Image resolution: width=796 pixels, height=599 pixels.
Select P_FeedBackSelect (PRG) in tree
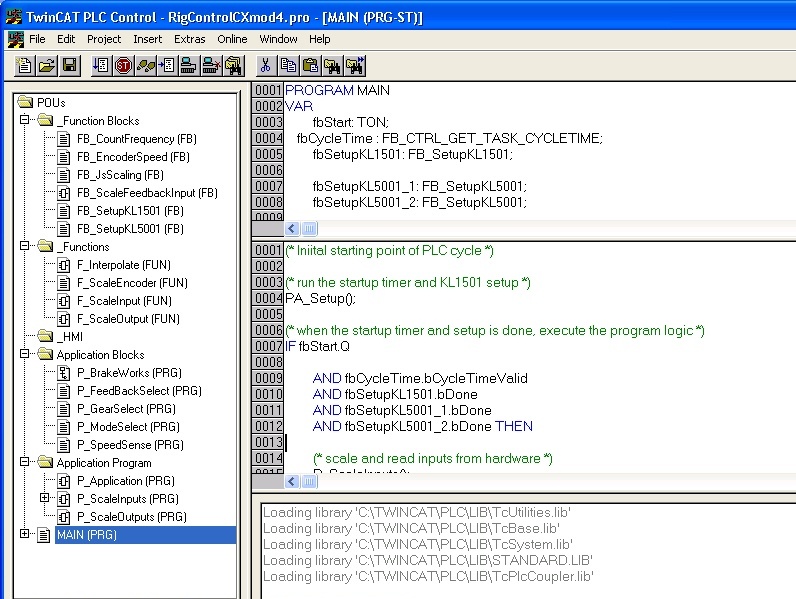pyautogui.click(x=139, y=391)
